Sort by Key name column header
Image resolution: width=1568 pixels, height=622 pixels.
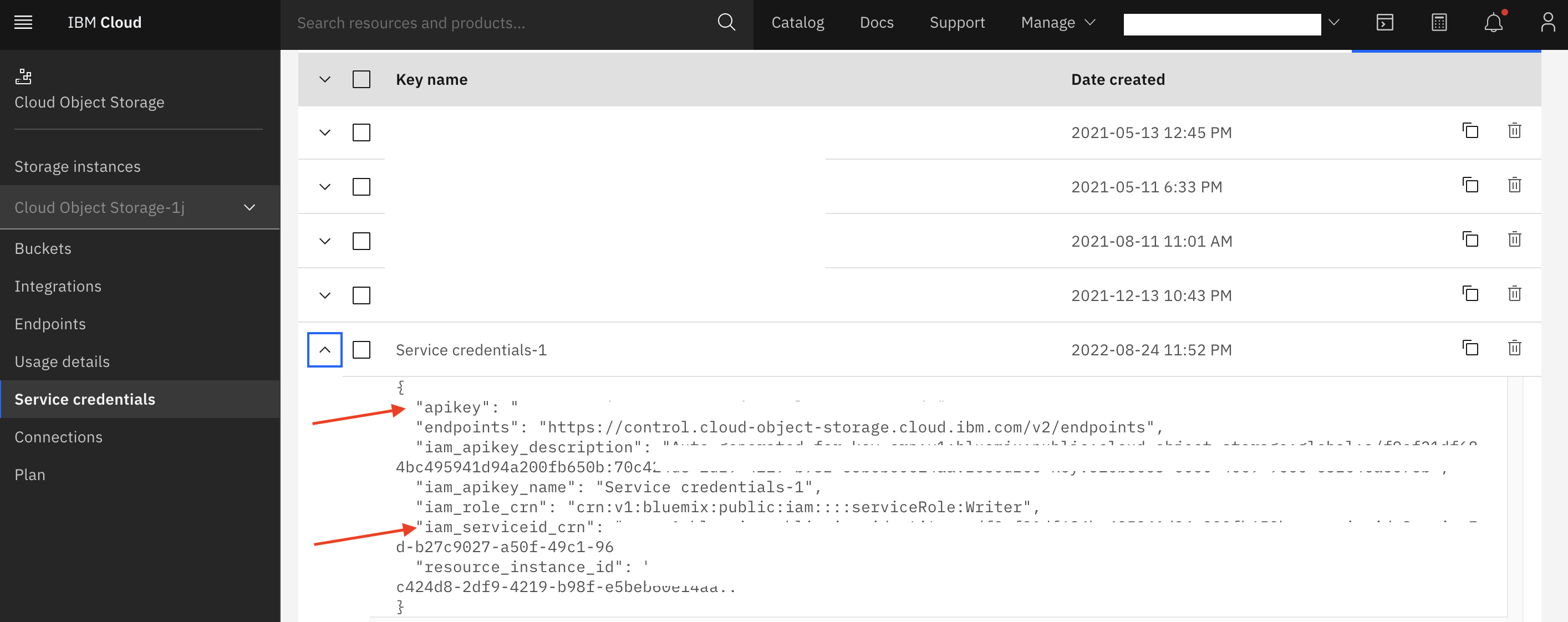[431, 80]
